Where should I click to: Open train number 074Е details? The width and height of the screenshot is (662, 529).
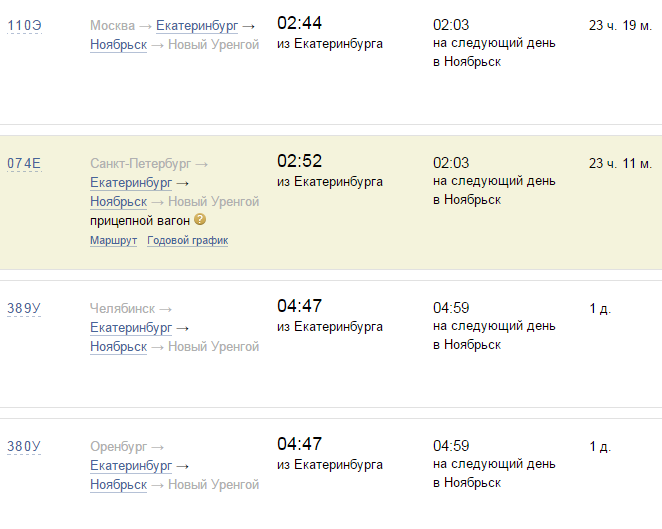click(25, 163)
